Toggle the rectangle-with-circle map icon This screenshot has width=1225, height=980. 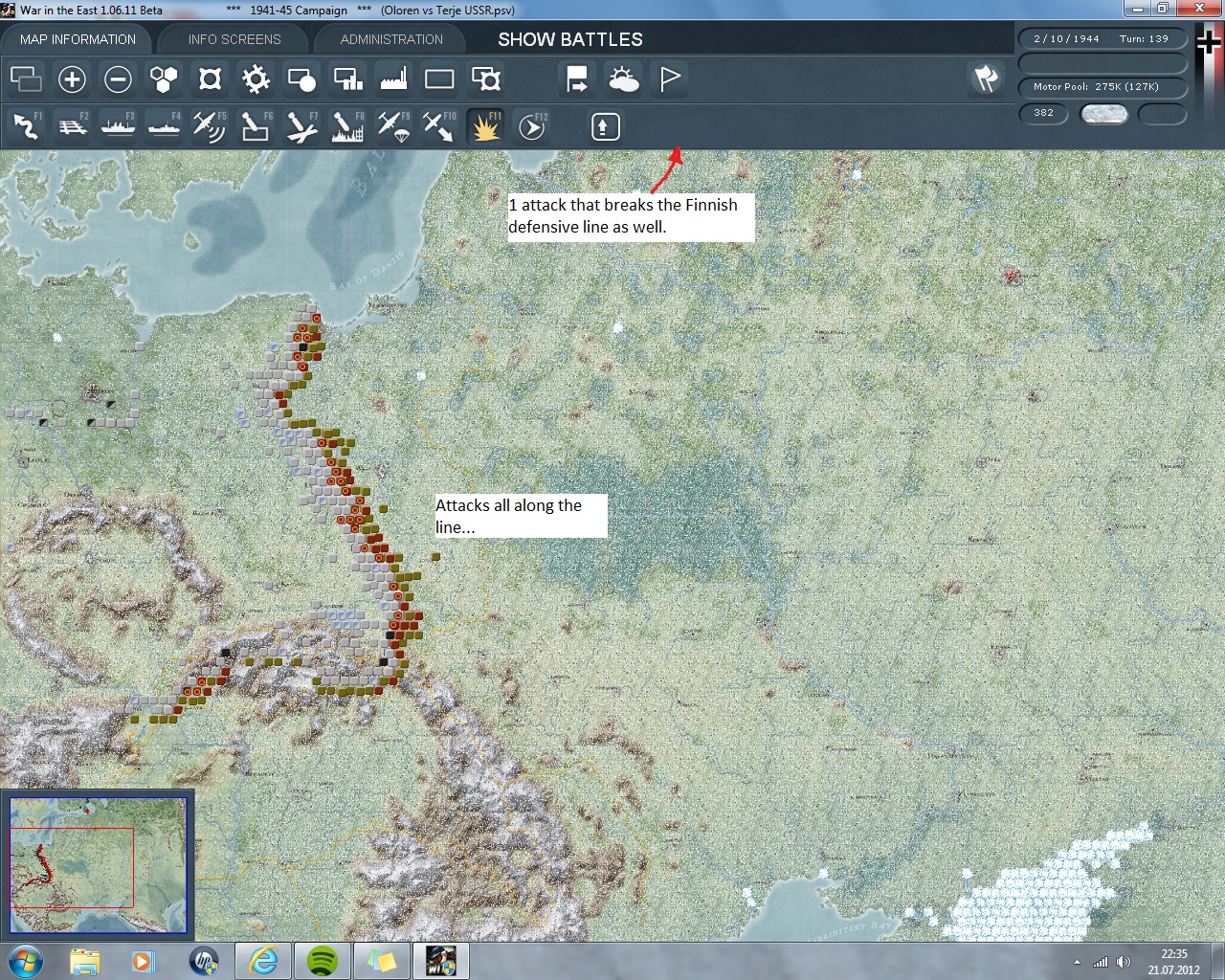point(301,78)
